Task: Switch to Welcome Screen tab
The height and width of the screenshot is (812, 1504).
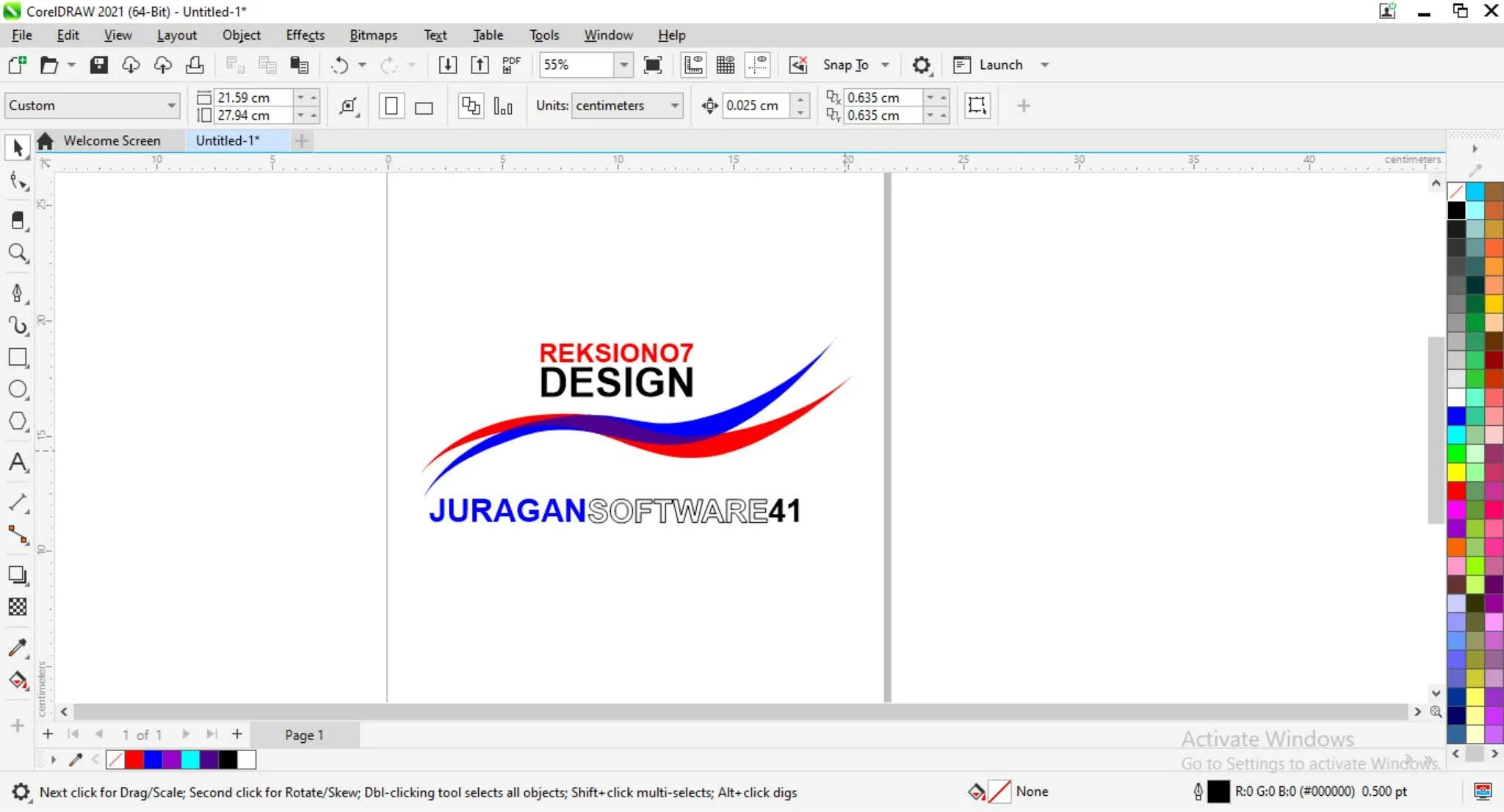Action: coord(112,140)
